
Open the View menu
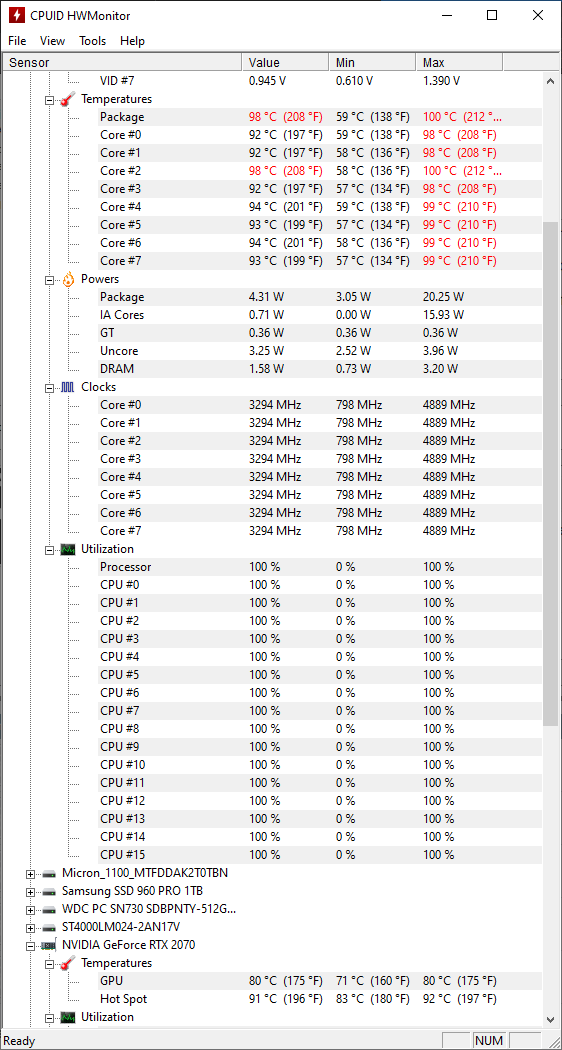tap(52, 41)
